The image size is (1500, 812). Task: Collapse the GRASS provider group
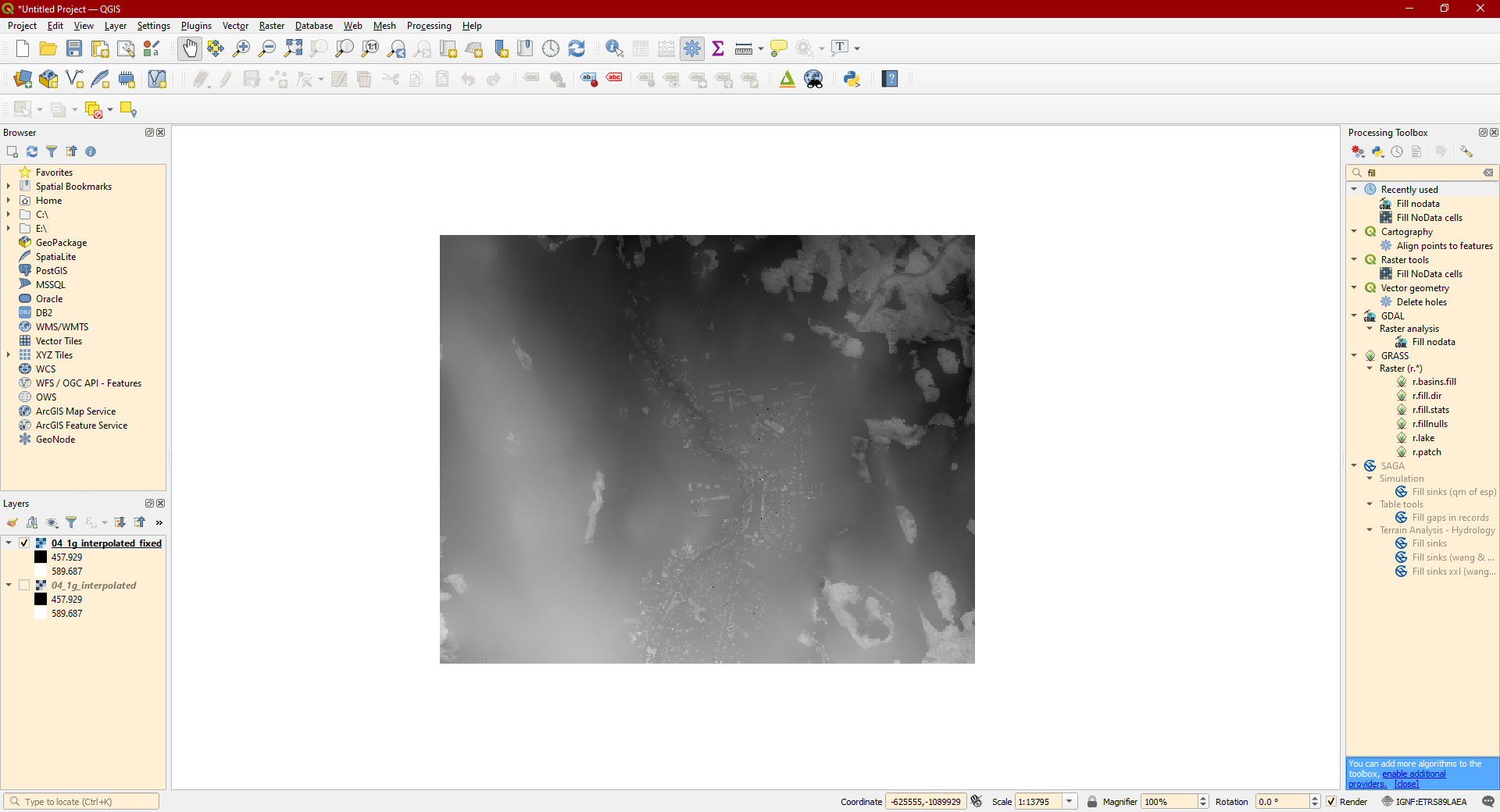click(x=1354, y=355)
